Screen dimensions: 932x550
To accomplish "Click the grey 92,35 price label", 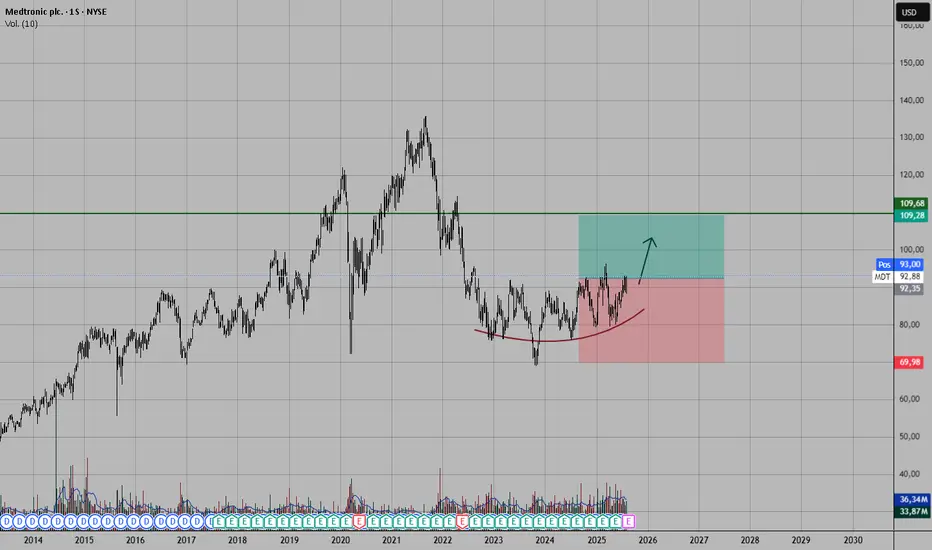I will [909, 288].
